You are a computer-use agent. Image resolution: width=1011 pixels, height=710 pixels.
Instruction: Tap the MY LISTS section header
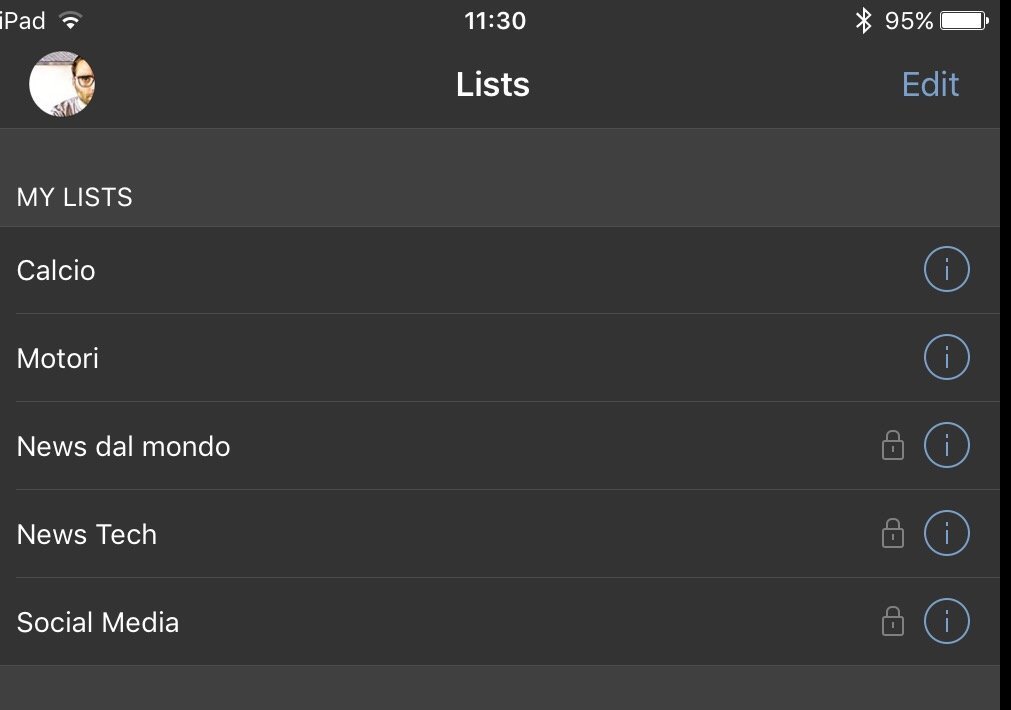pos(75,197)
